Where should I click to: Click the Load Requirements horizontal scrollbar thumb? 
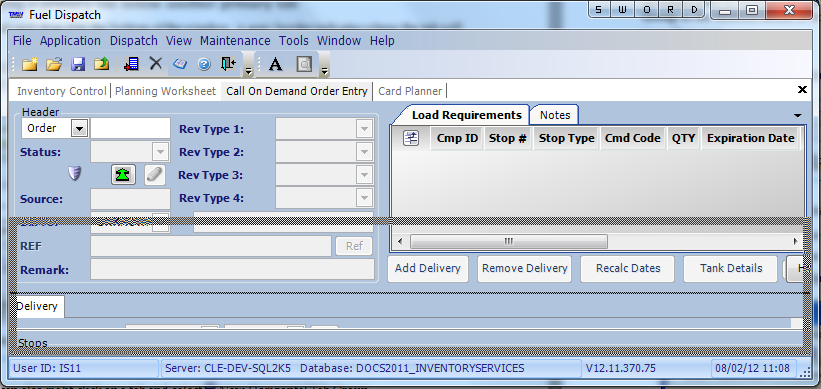pos(508,241)
